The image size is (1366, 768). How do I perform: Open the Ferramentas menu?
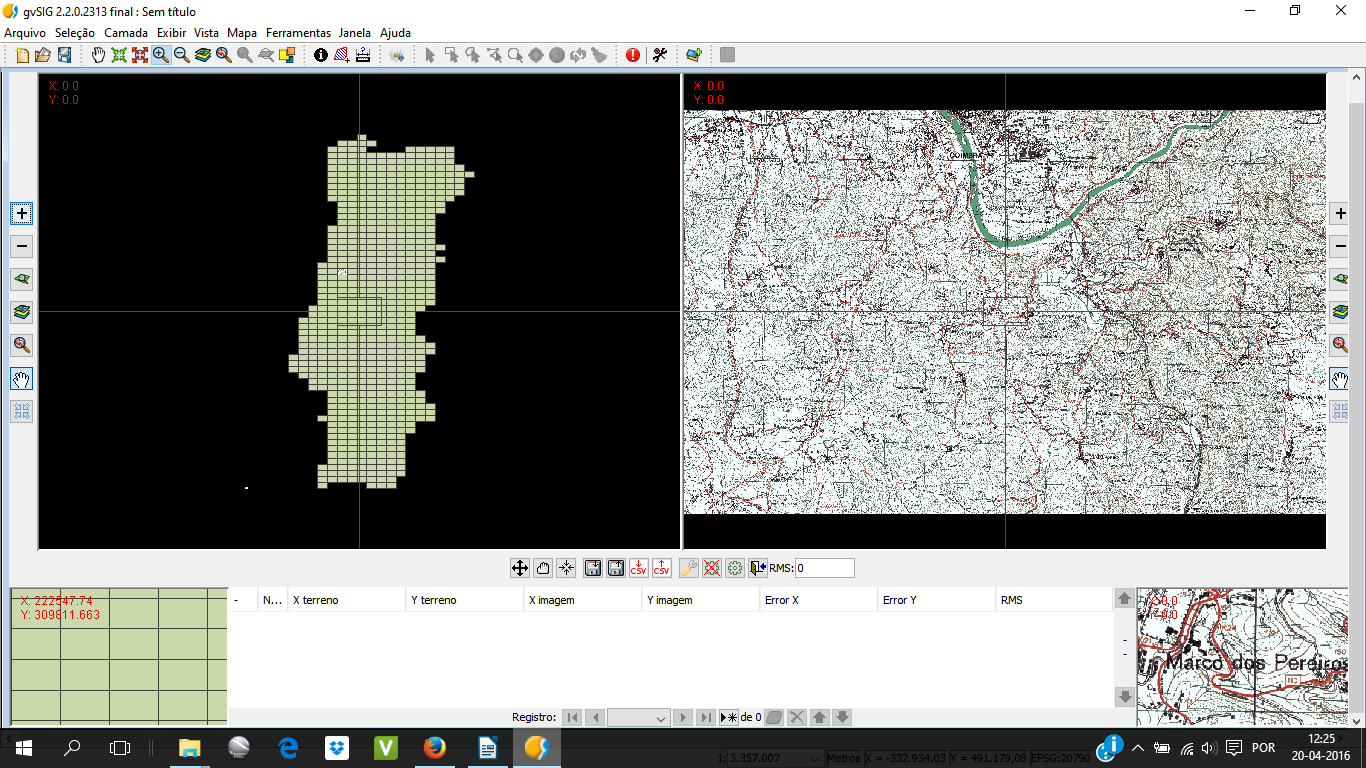(x=298, y=33)
